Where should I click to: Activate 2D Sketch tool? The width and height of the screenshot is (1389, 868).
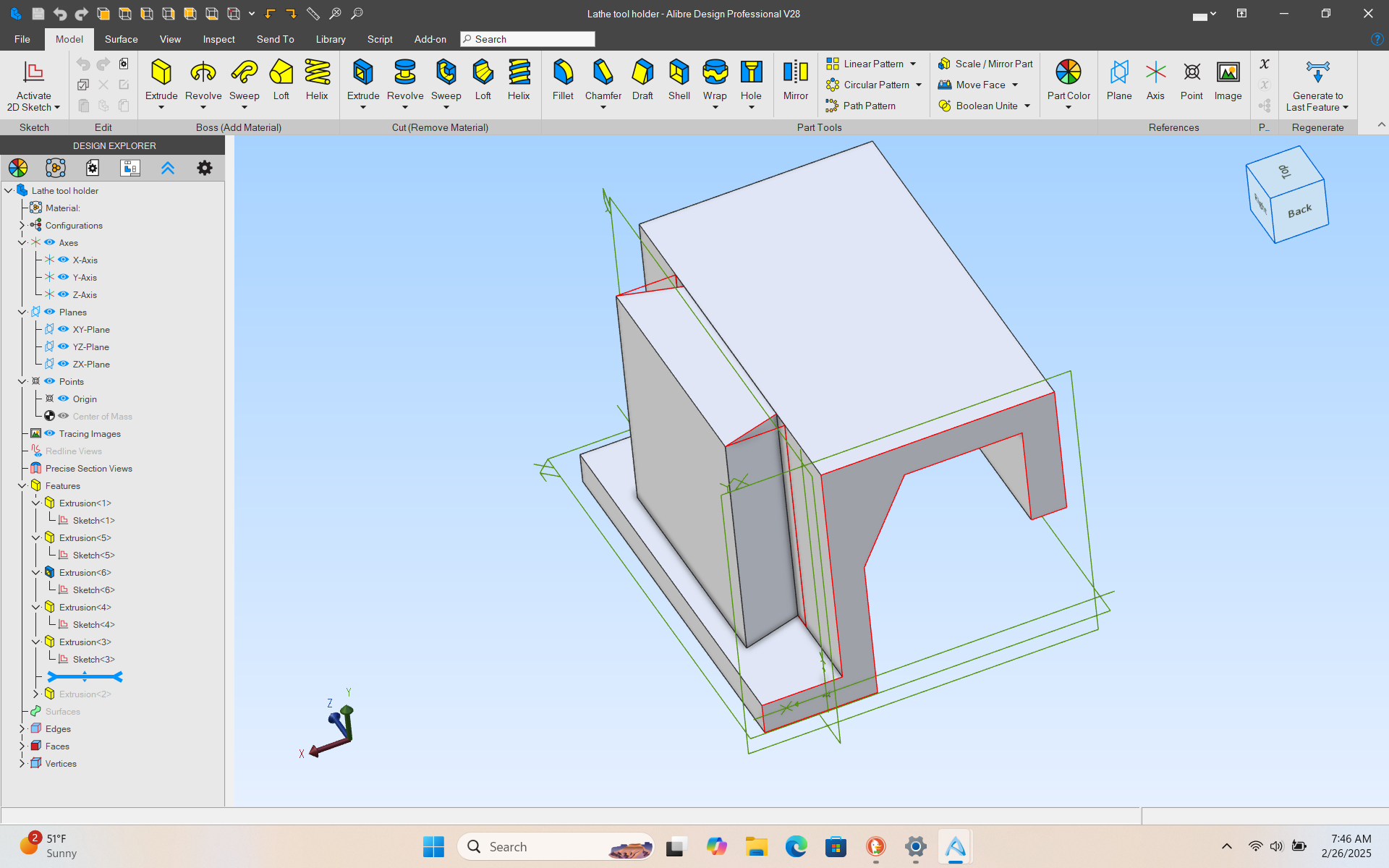[33, 85]
